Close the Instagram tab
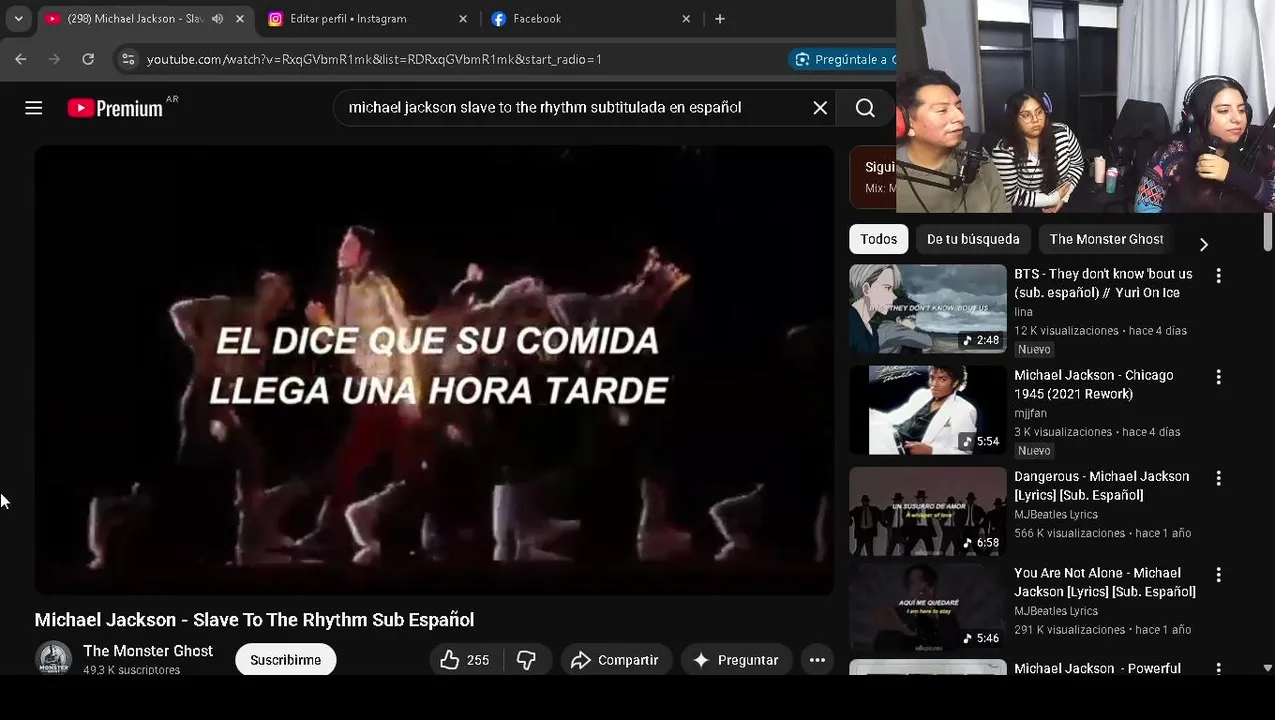1275x720 pixels. [x=463, y=19]
